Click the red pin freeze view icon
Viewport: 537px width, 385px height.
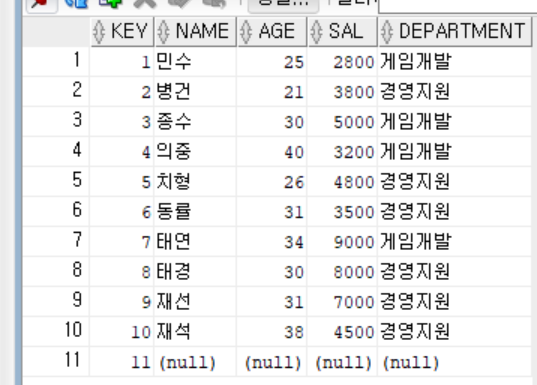[x=41, y=3]
